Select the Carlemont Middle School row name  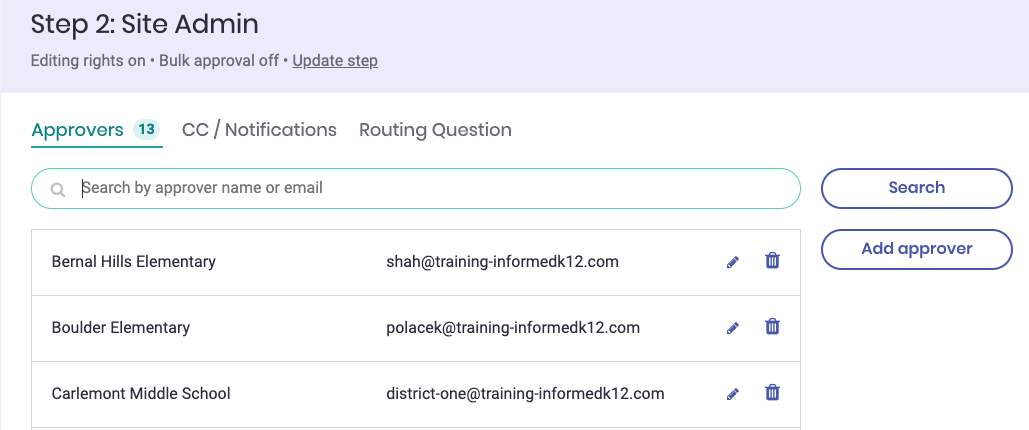click(141, 394)
